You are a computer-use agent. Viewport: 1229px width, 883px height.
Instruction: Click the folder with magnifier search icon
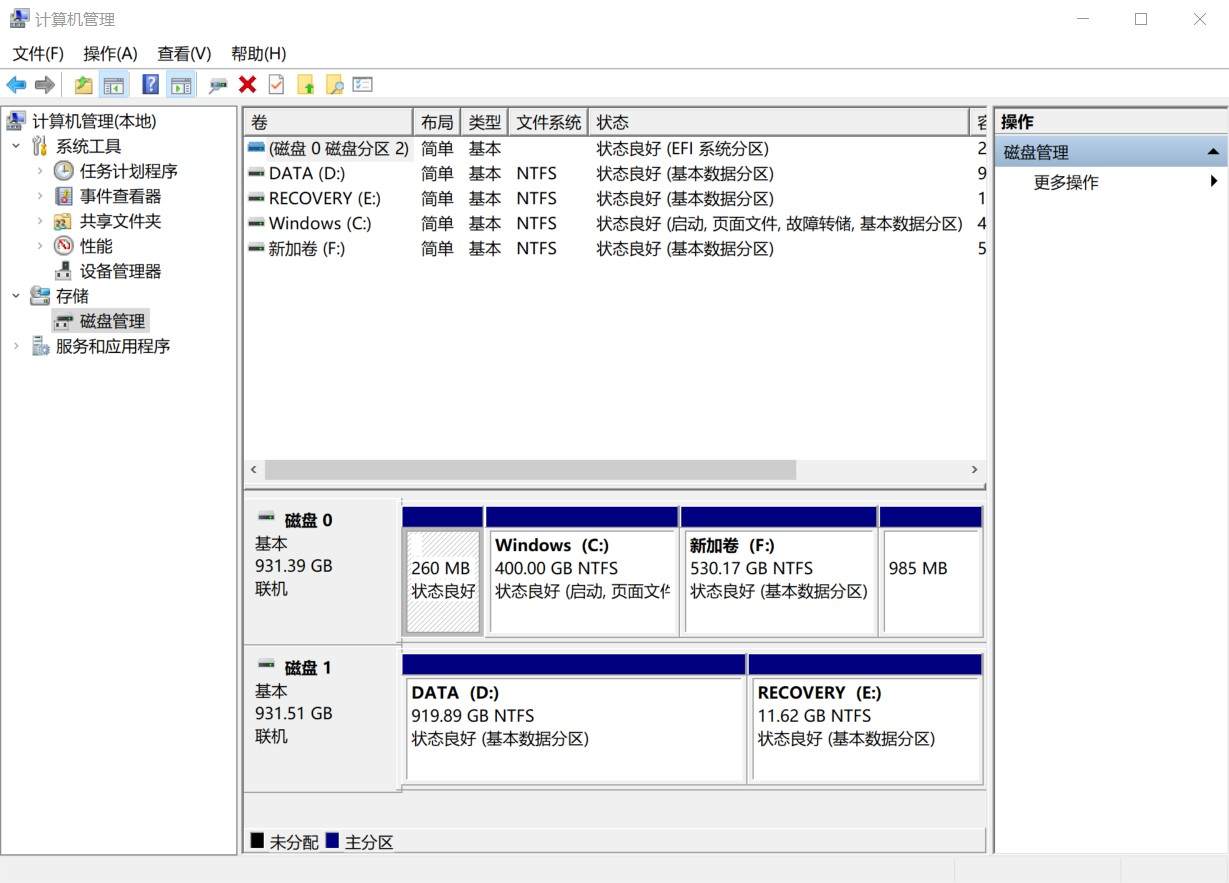334,85
